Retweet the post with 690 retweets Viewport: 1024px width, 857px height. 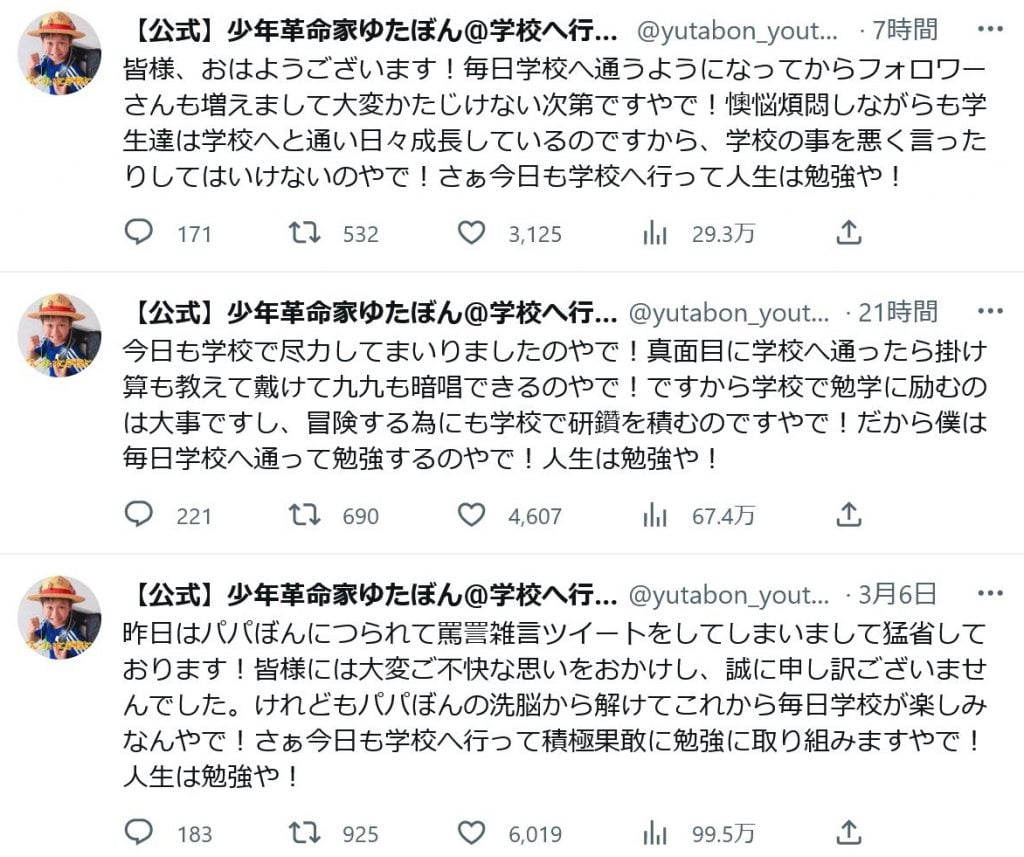(x=304, y=515)
